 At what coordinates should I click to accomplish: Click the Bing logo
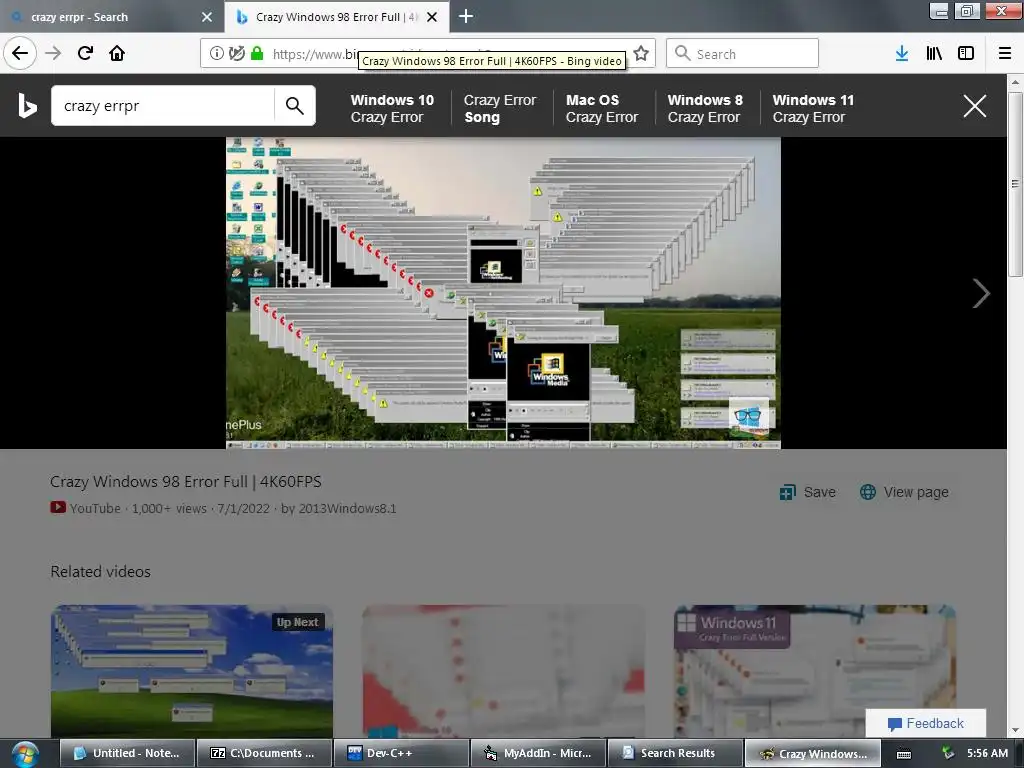tap(27, 105)
